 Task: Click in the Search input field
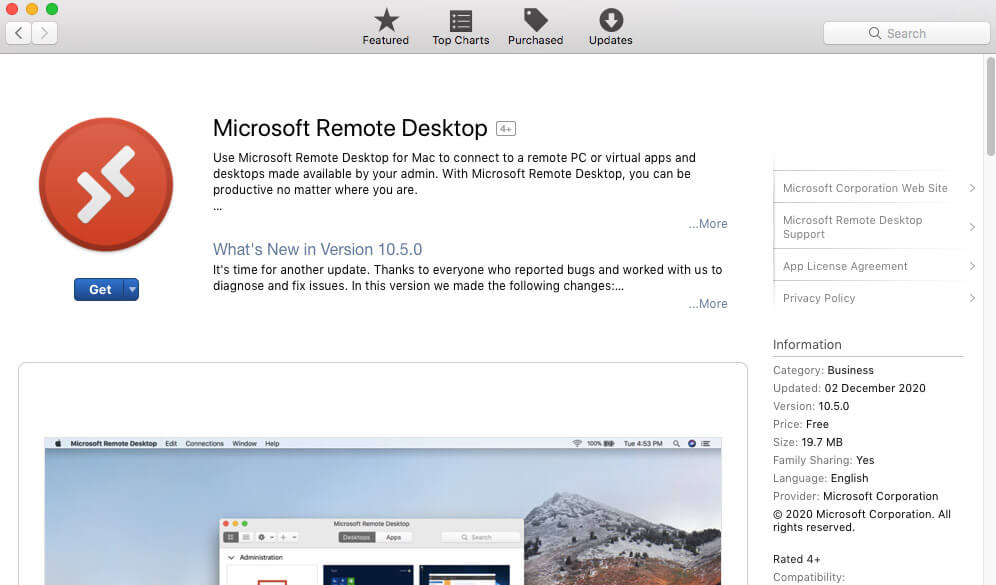point(906,33)
